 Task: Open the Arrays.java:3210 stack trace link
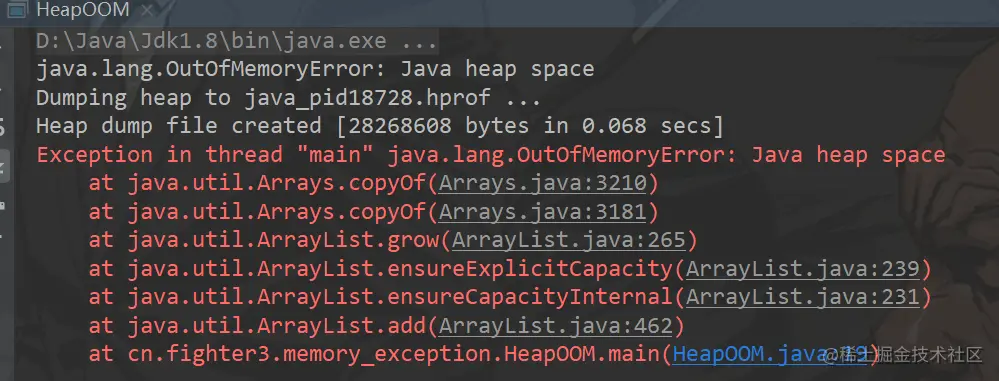pos(543,183)
